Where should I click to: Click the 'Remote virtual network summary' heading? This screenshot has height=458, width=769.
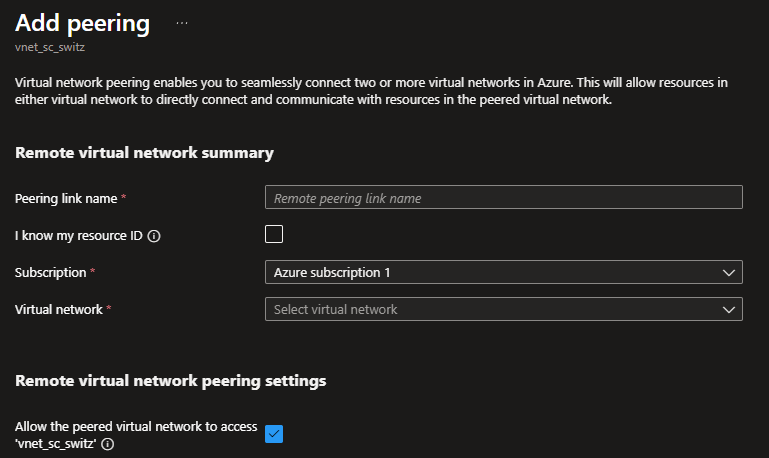point(144,153)
